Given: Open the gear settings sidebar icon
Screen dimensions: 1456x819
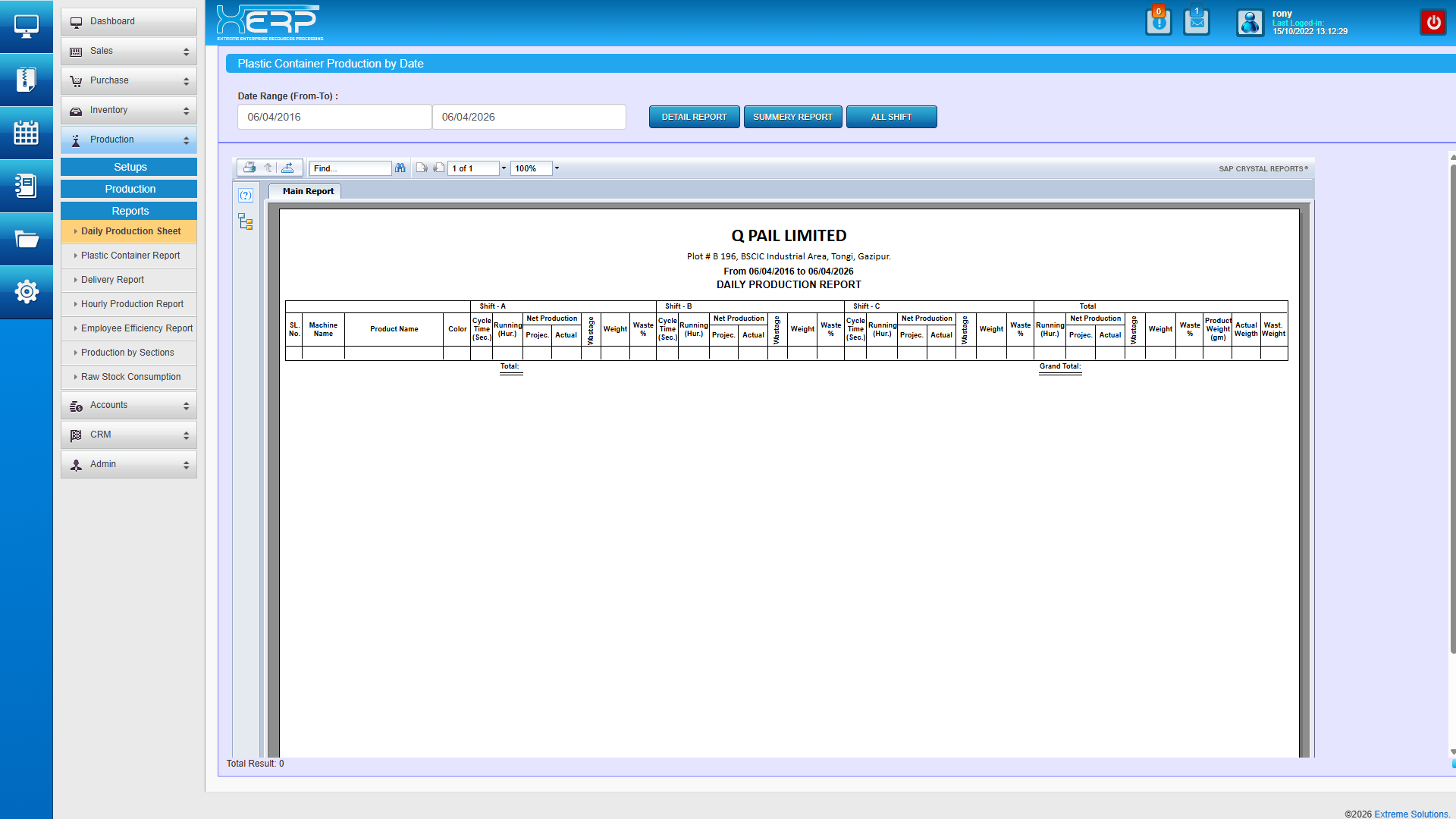Looking at the screenshot, I should (26, 291).
